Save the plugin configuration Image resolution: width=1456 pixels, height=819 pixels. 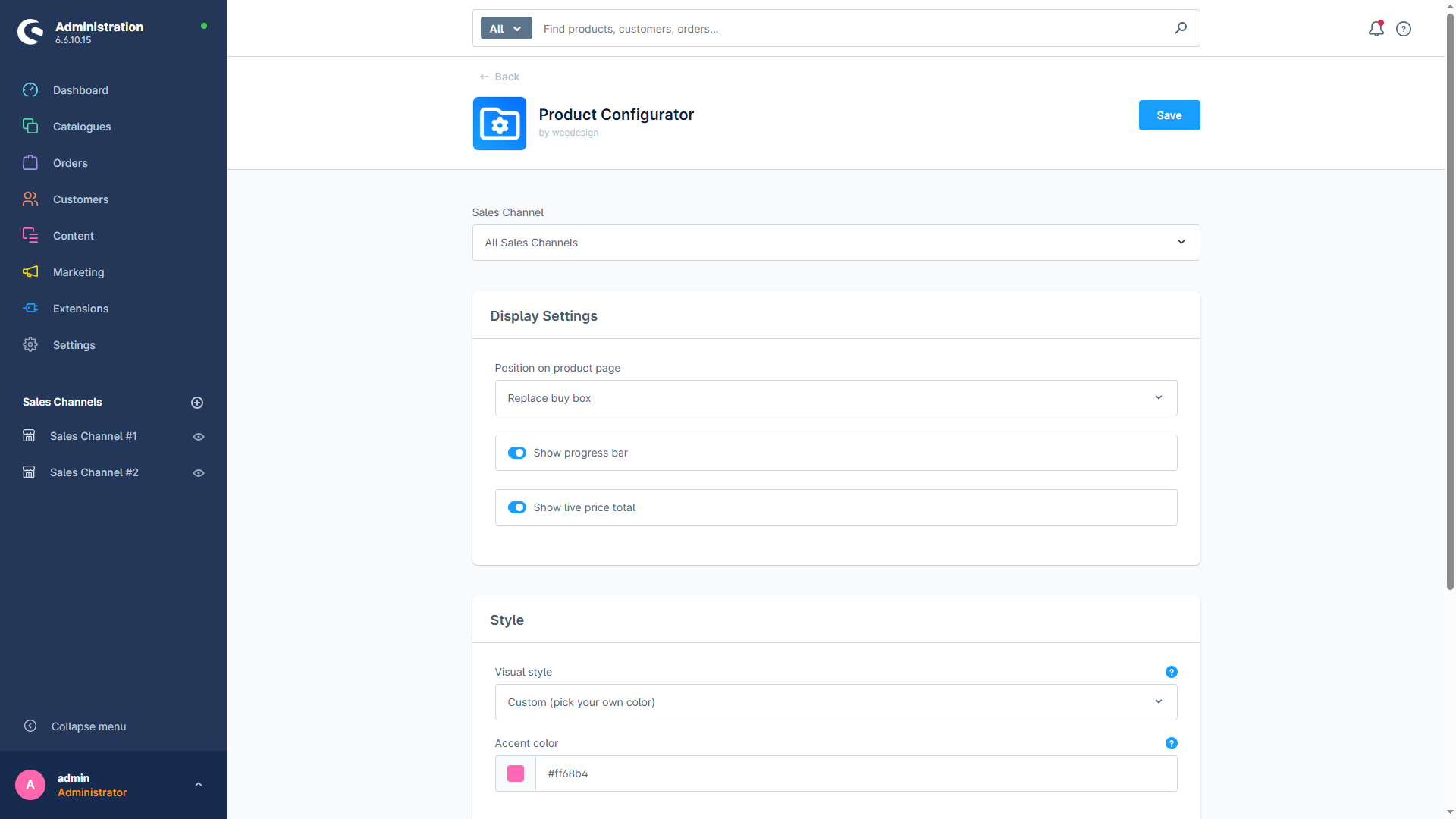1169,115
